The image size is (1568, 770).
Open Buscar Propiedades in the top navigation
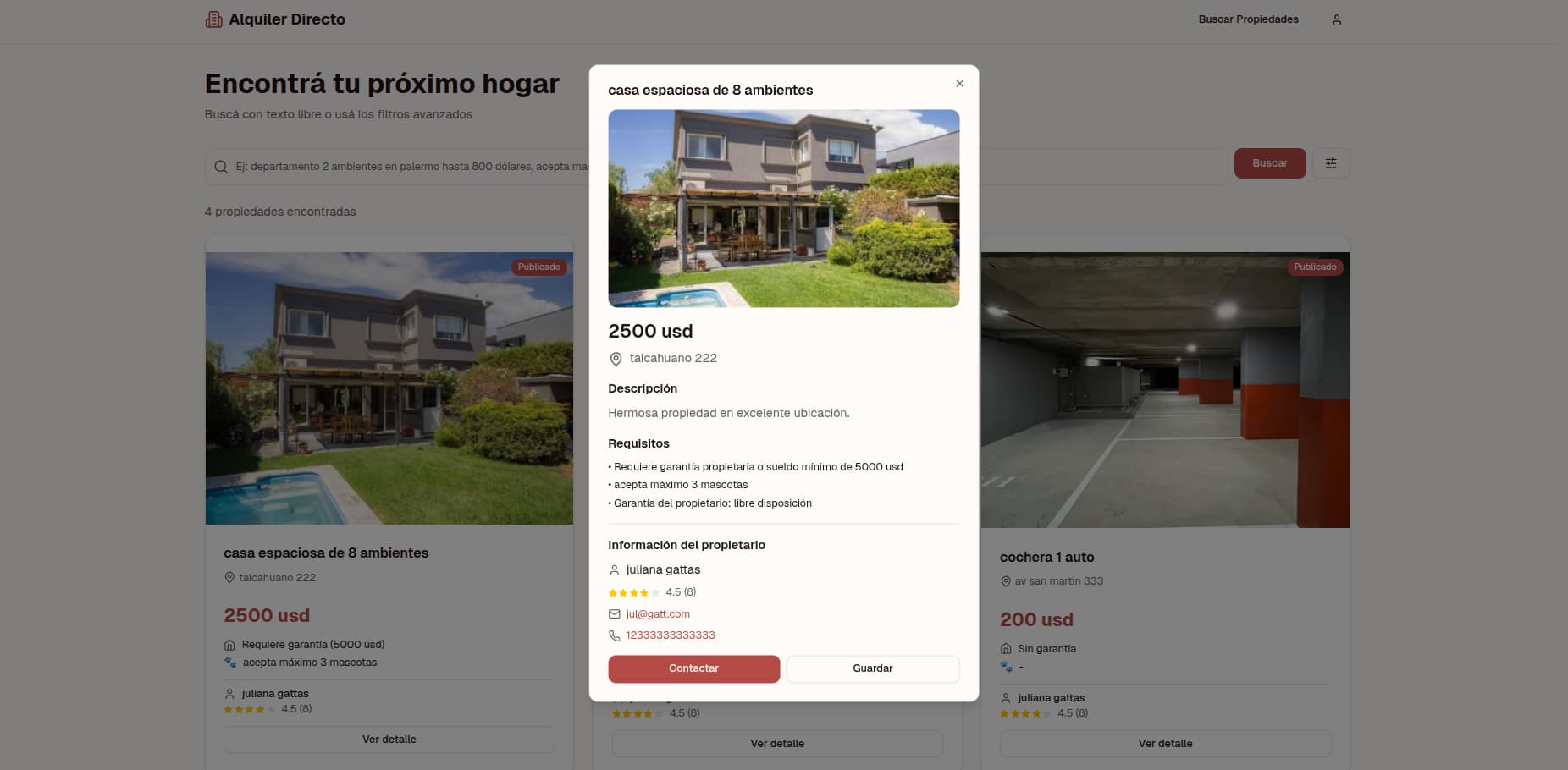click(x=1248, y=19)
